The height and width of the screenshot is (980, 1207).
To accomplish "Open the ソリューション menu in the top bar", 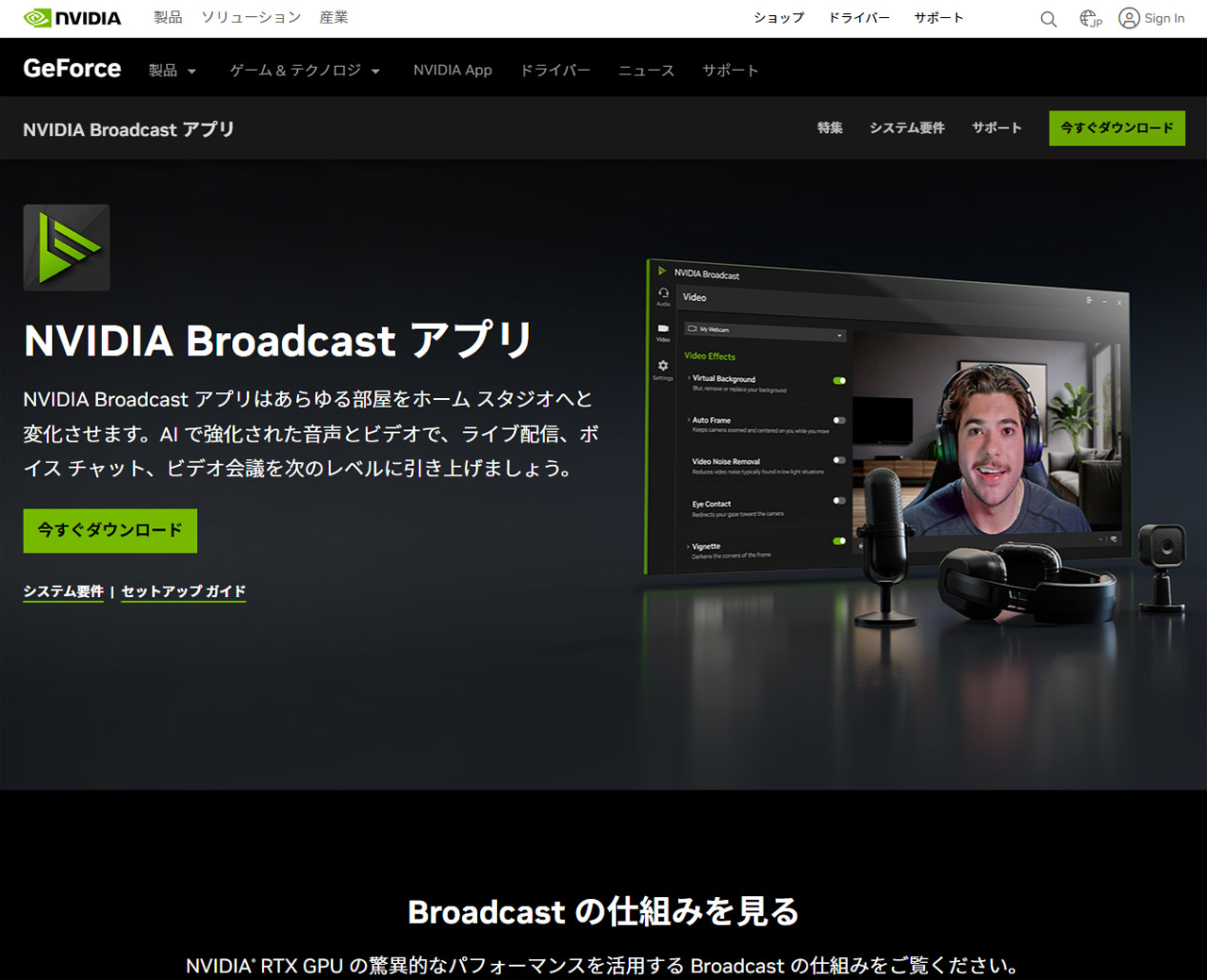I will [x=251, y=17].
